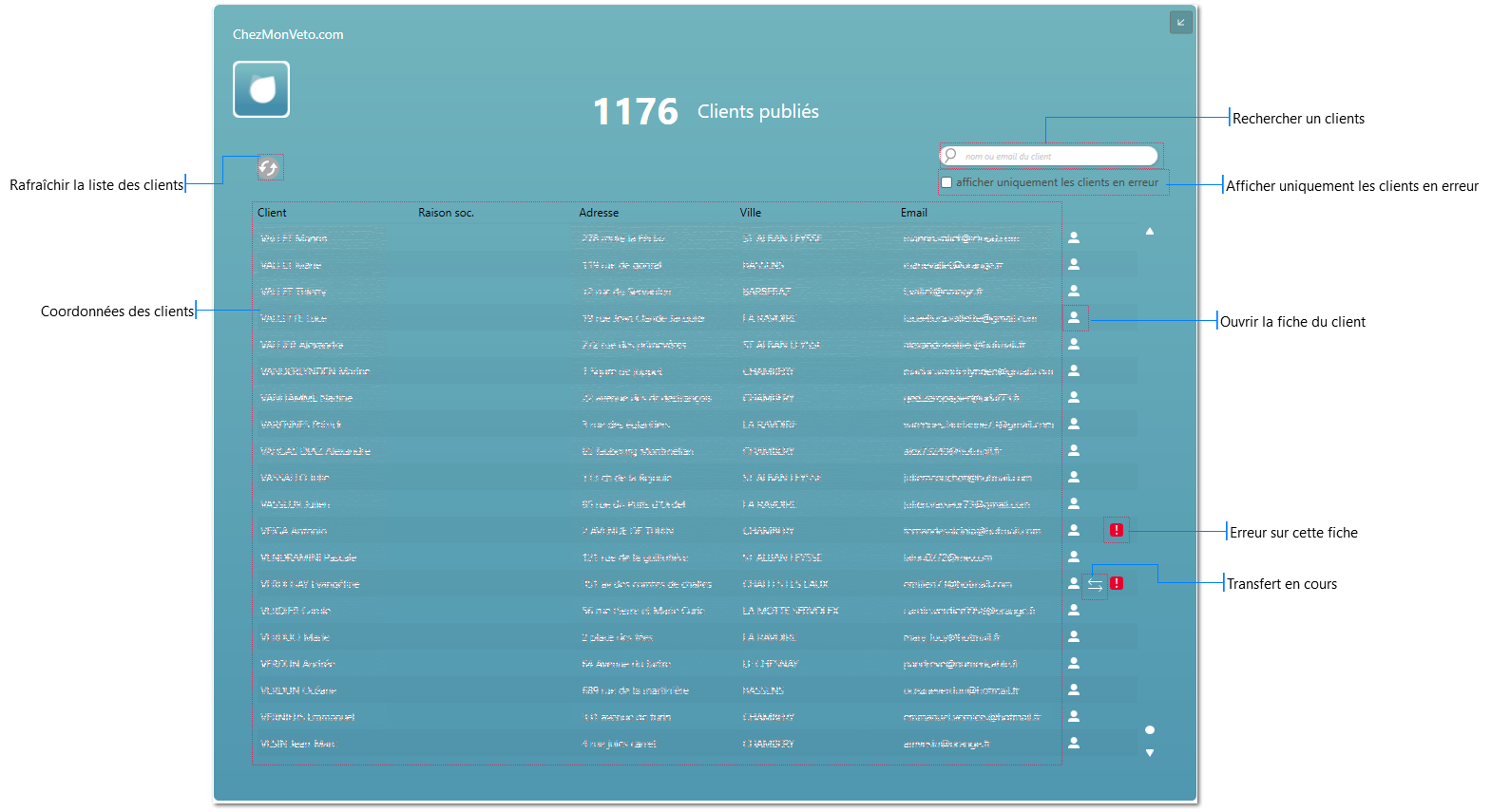Image resolution: width=1491 pixels, height=812 pixels.
Task: Open client file for VERDUN Océane
Action: (x=1074, y=689)
